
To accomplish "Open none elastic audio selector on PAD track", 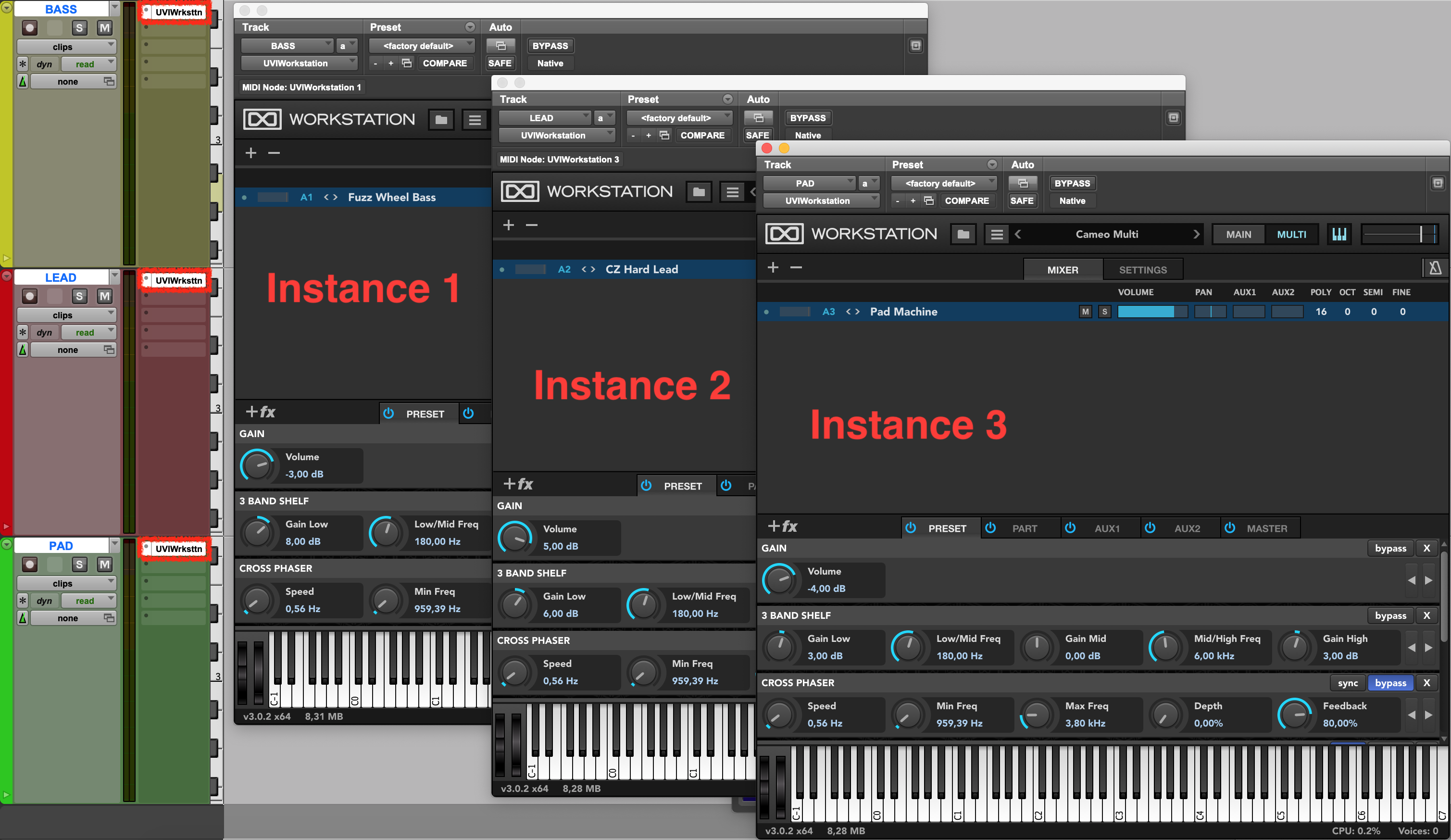I will [73, 618].
